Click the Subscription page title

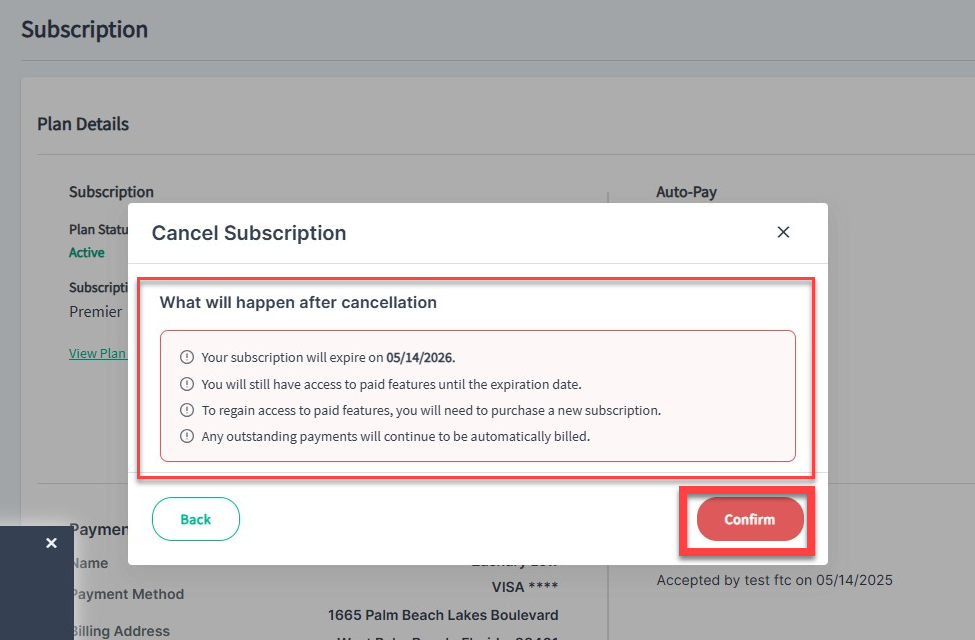point(84,29)
